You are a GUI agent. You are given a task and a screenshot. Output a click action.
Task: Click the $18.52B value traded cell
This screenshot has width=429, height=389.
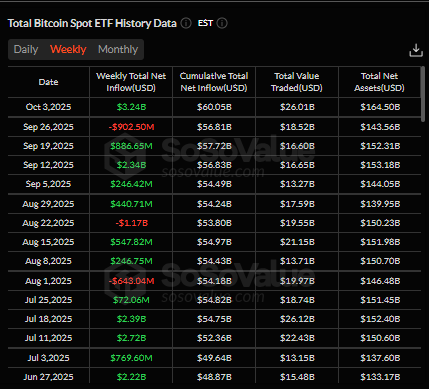coord(297,127)
